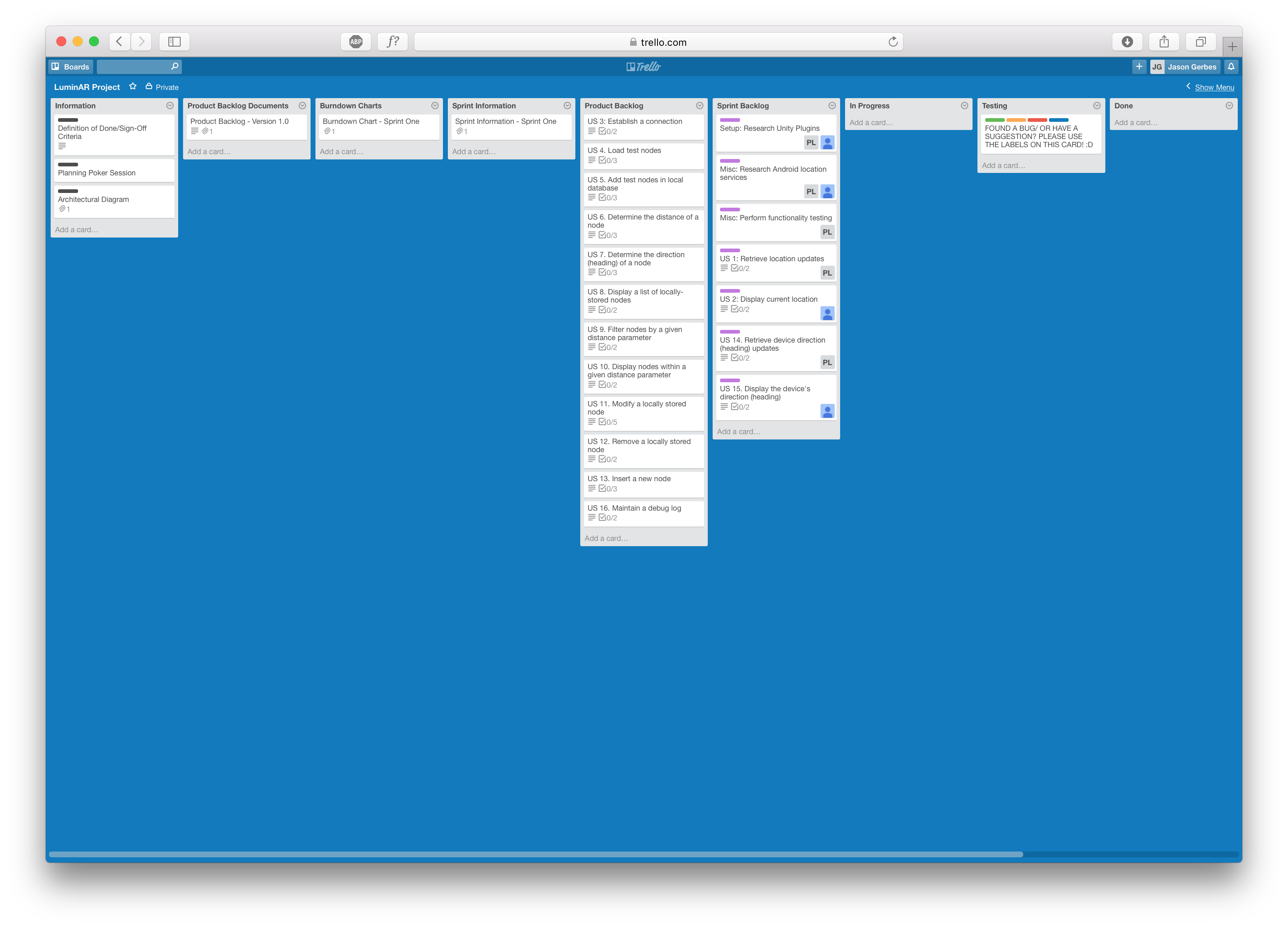The height and width of the screenshot is (928, 1288).
Task: Click attachment icon on Product Backlog - Version 1.0
Action: coord(205,131)
